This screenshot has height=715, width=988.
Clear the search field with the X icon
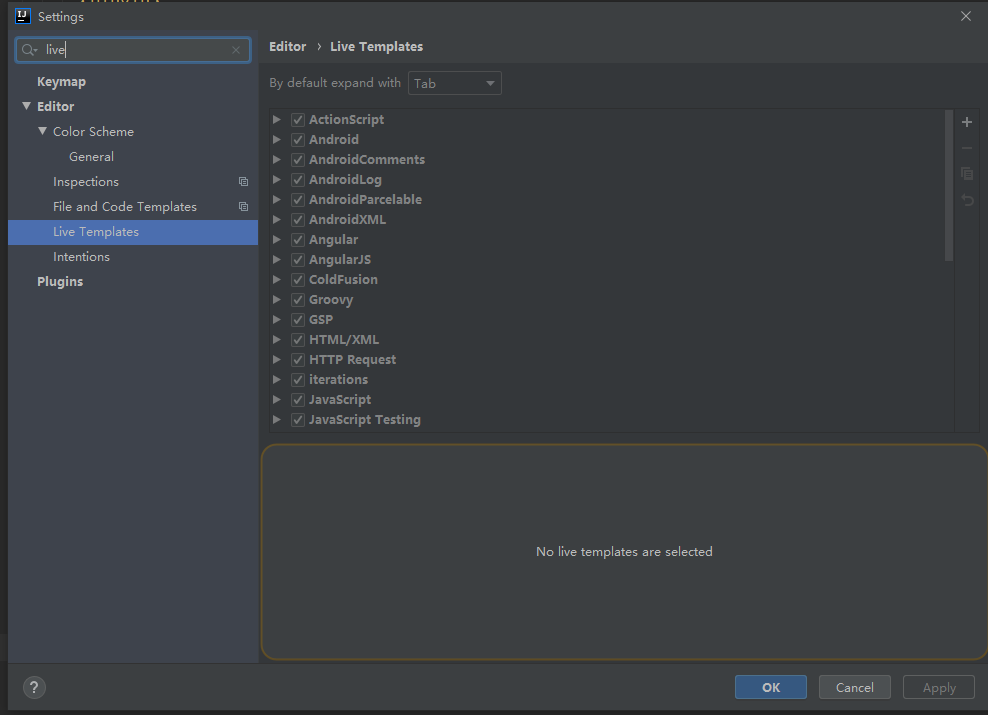tap(236, 50)
